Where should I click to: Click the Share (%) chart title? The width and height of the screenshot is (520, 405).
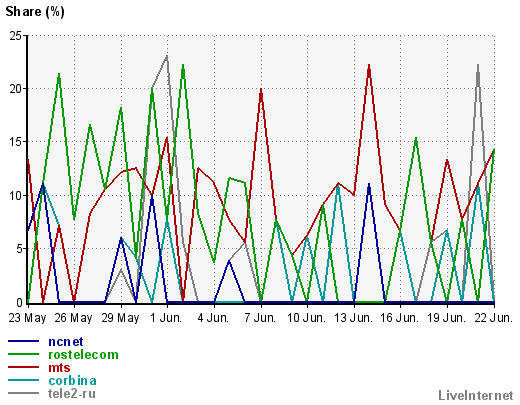coord(35,12)
